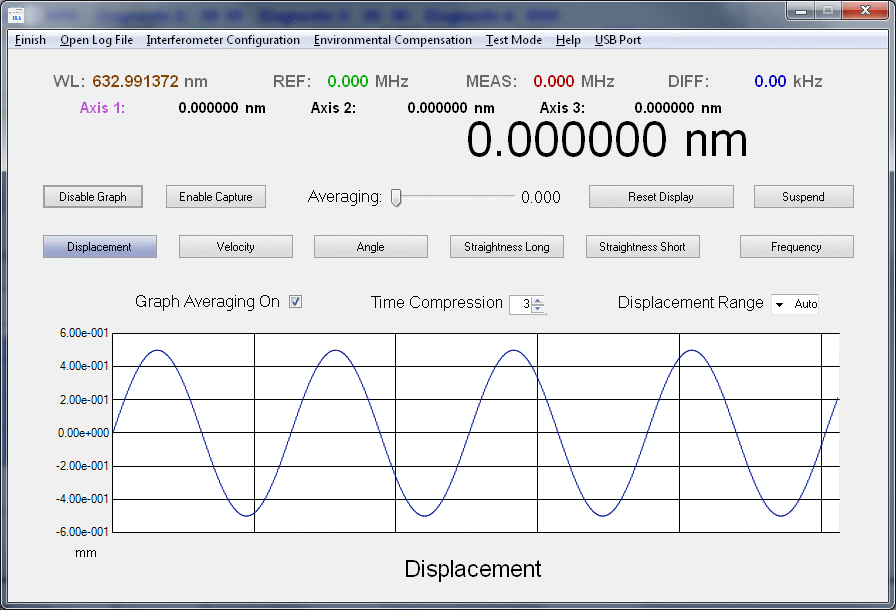Click the Time Compression value field
896x610 pixels.
[x=521, y=304]
